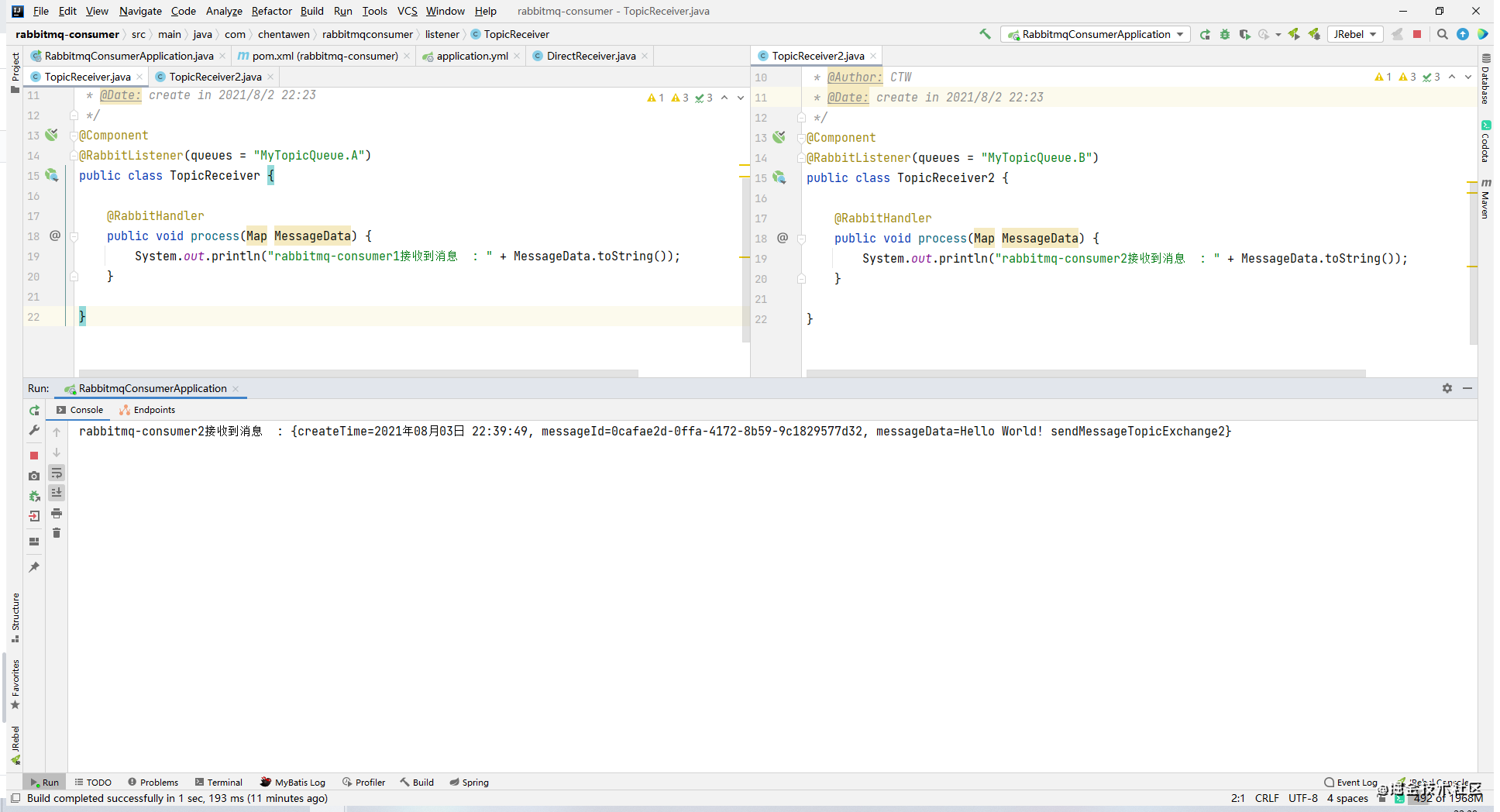The height and width of the screenshot is (812, 1500).
Task: Take thread dump camera icon
Action: [34, 476]
